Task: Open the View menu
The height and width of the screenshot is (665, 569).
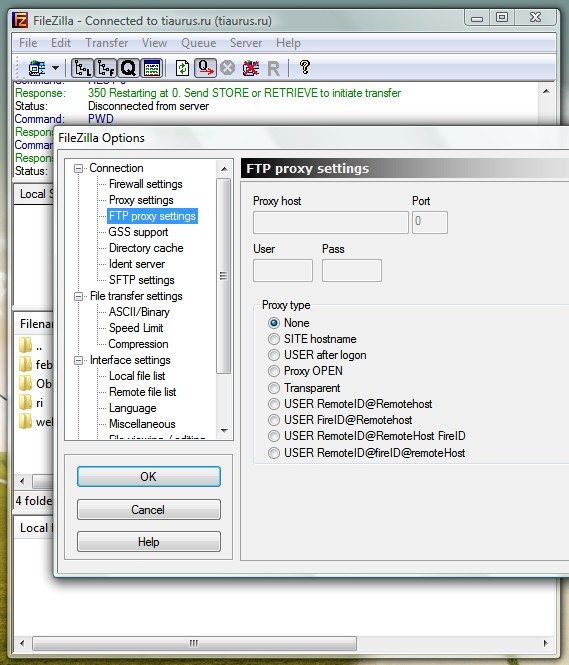Action: [154, 43]
